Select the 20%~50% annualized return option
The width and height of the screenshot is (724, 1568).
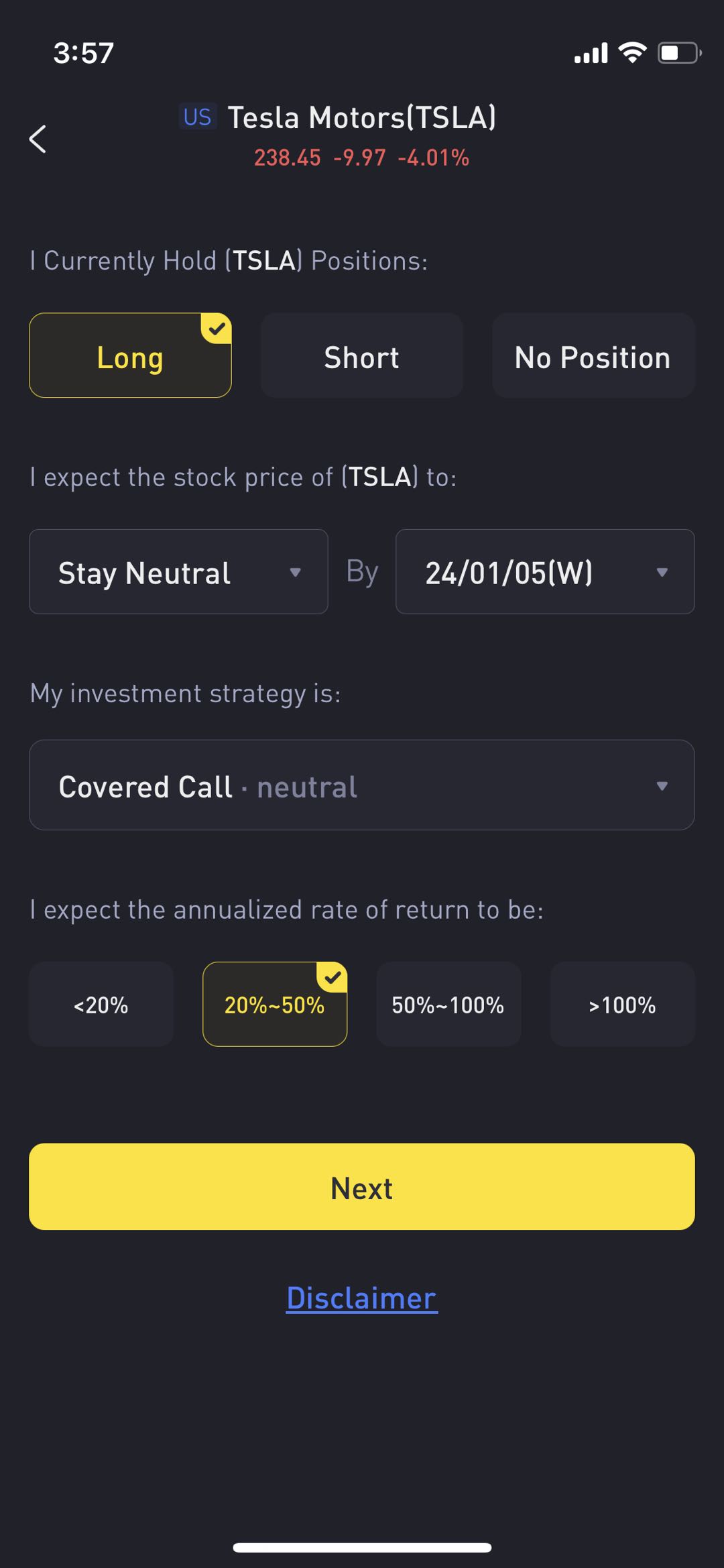point(275,1004)
